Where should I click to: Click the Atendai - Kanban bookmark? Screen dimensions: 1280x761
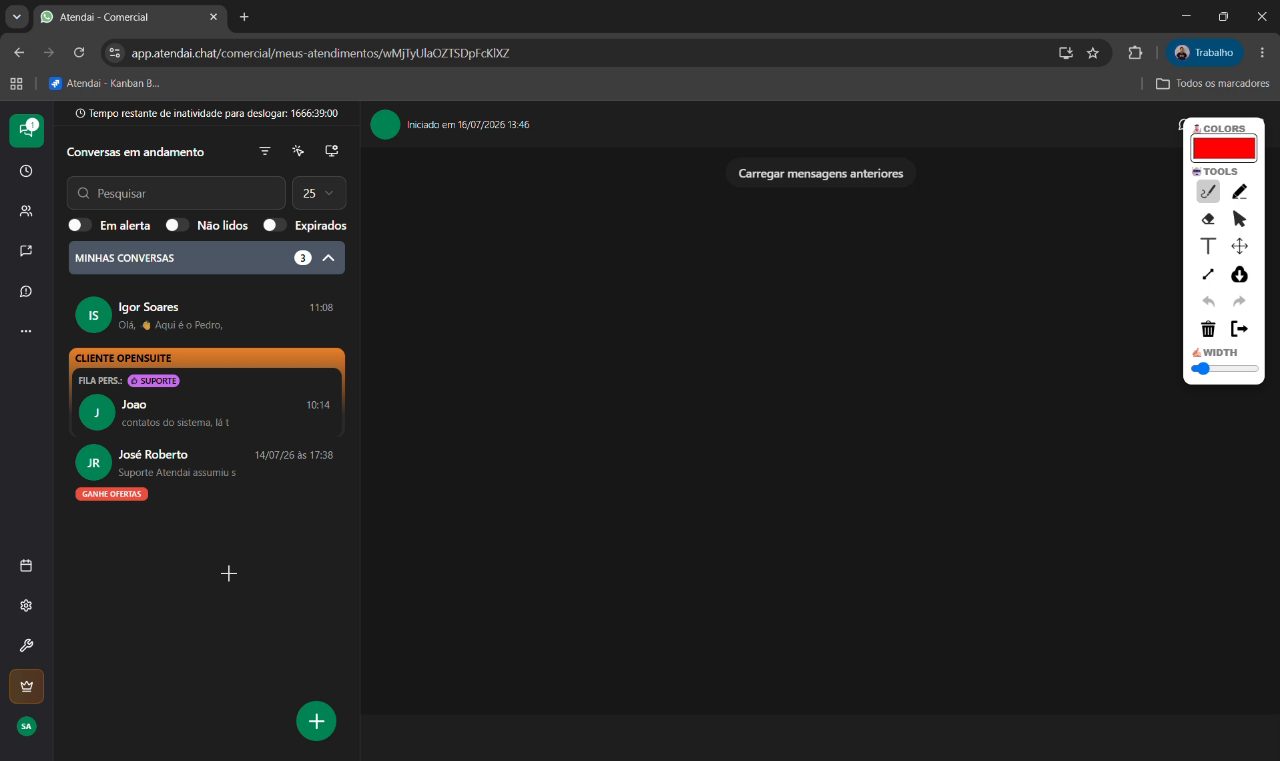click(104, 83)
